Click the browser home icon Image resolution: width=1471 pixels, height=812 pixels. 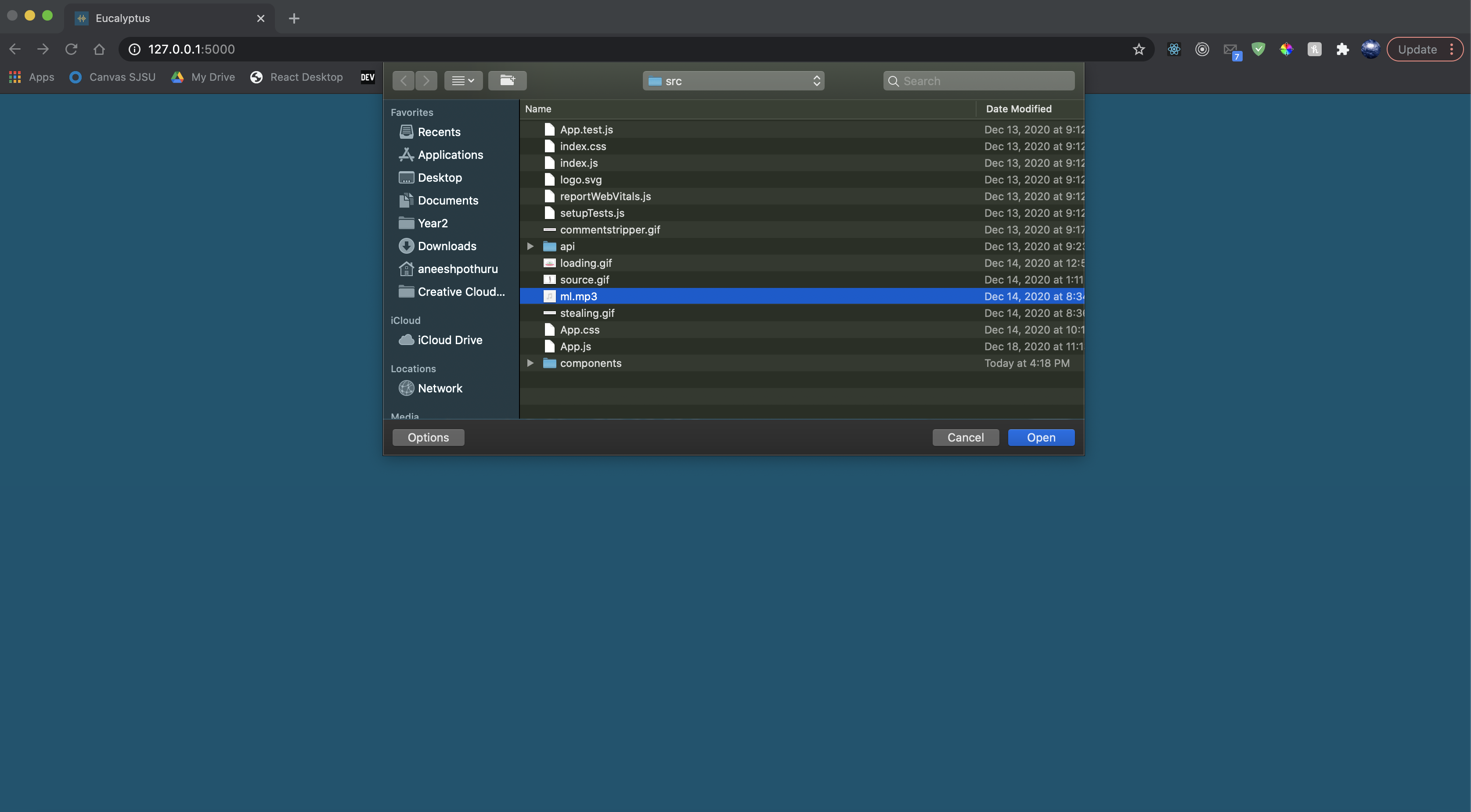tap(99, 50)
